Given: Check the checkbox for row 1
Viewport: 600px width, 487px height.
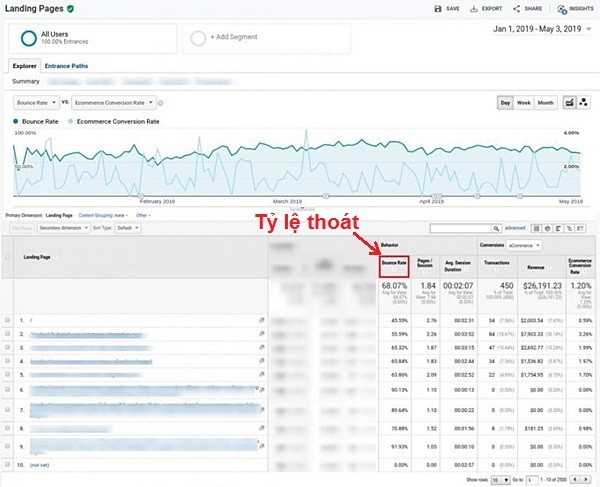Looking at the screenshot, I should [x=7, y=320].
